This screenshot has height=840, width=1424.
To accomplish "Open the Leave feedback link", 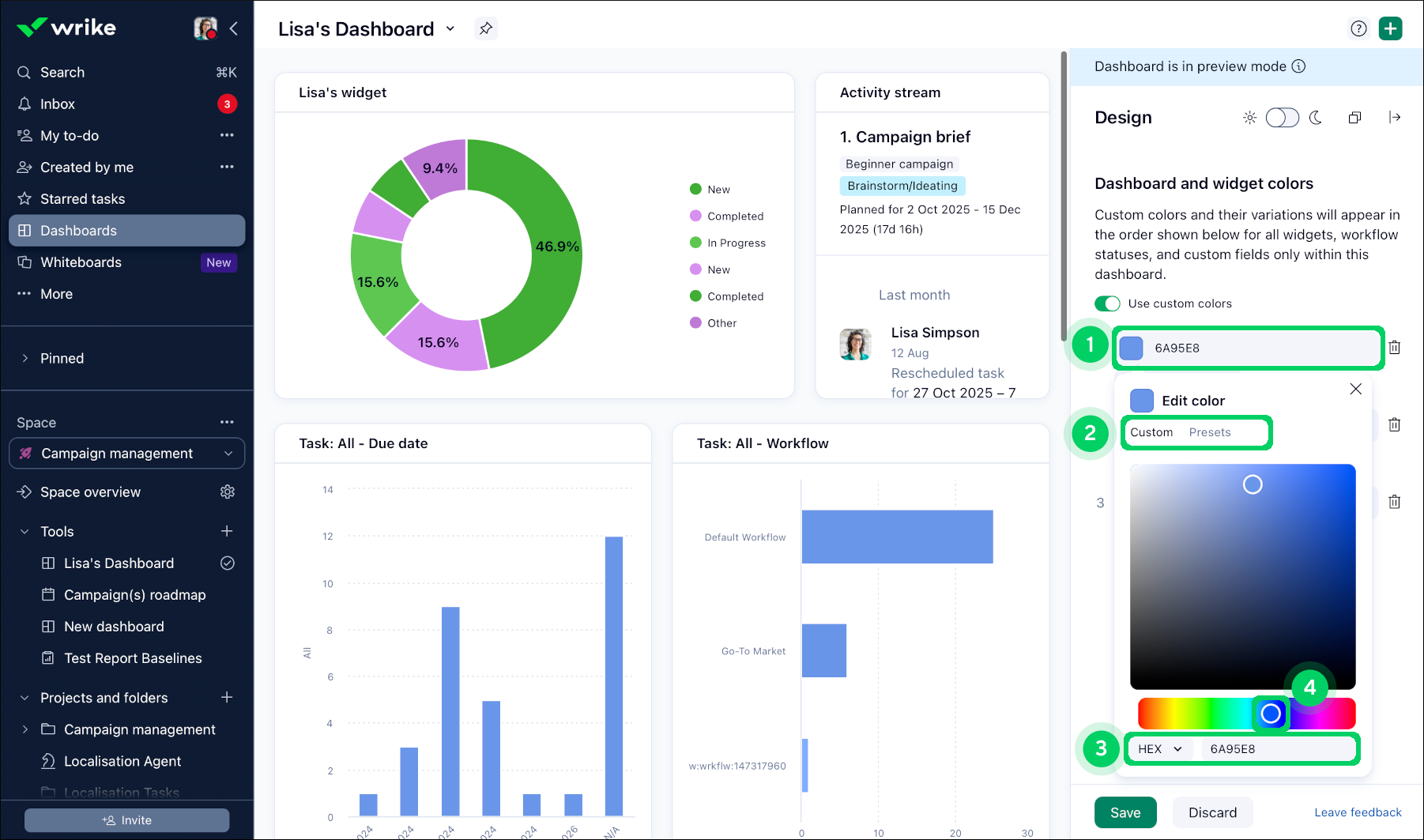I will coord(1358,812).
